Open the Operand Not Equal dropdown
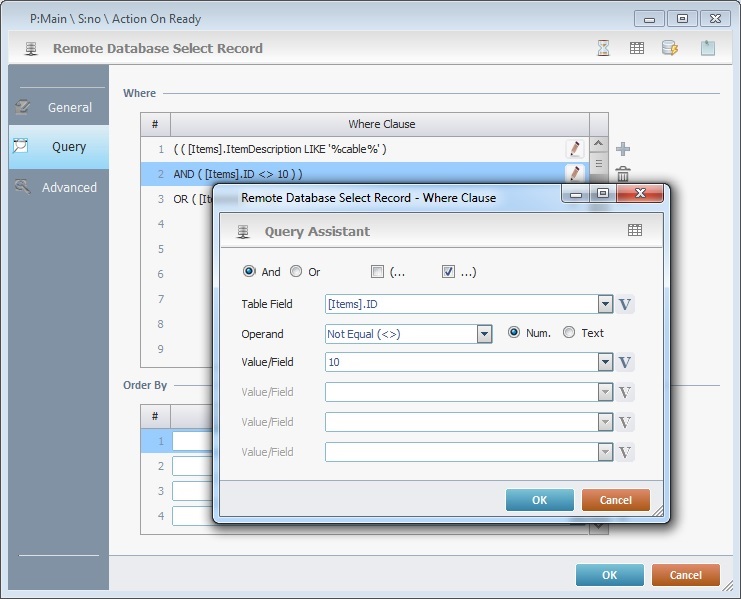Viewport: 741px width, 599px height. tap(484, 334)
